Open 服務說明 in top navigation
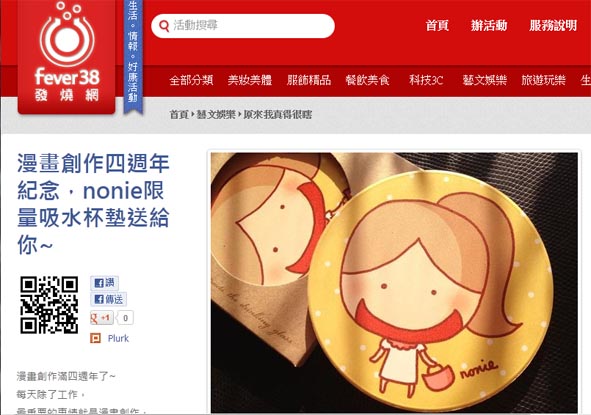 point(553,25)
